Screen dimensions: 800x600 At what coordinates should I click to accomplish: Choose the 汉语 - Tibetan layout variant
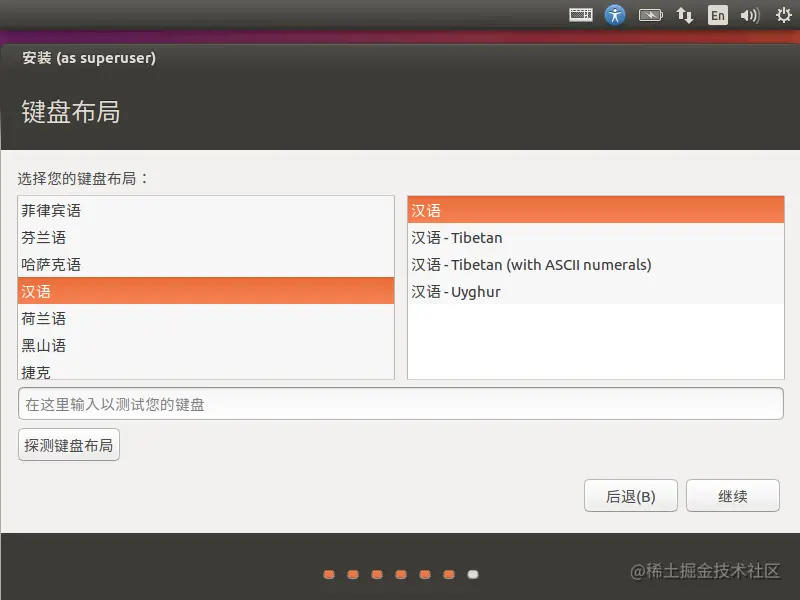[595, 237]
